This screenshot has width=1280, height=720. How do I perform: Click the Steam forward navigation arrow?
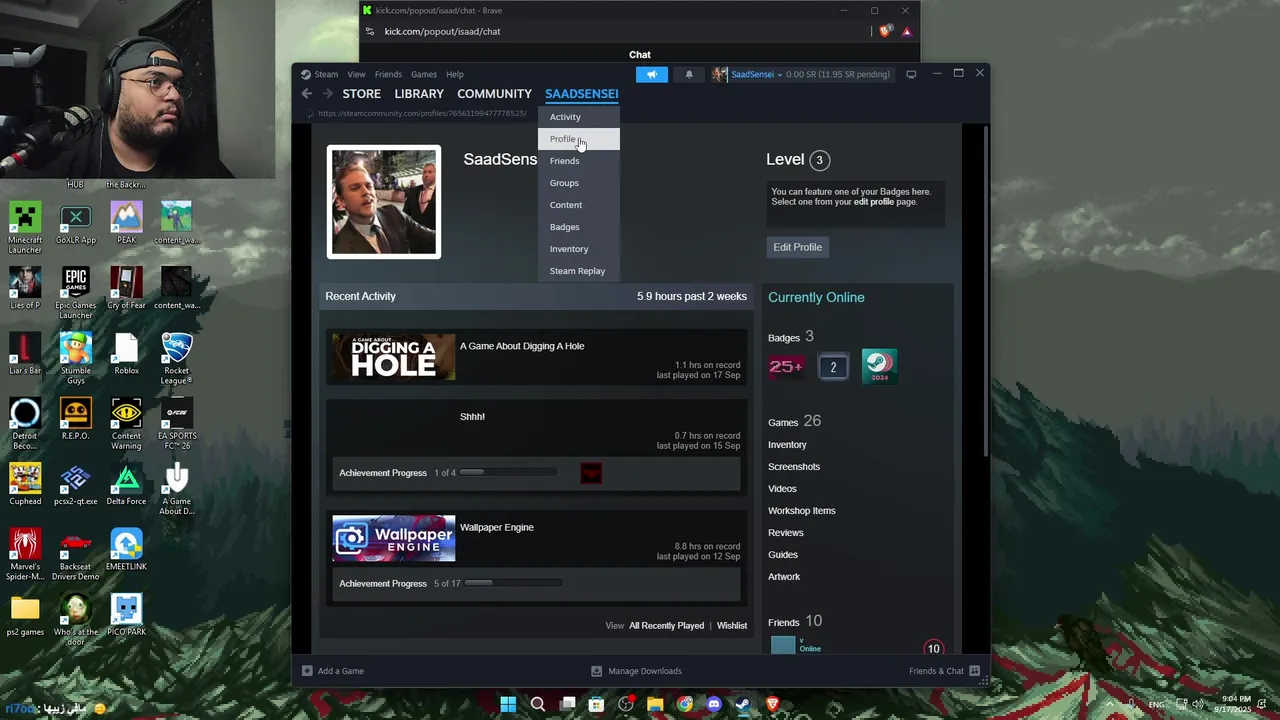click(x=327, y=94)
